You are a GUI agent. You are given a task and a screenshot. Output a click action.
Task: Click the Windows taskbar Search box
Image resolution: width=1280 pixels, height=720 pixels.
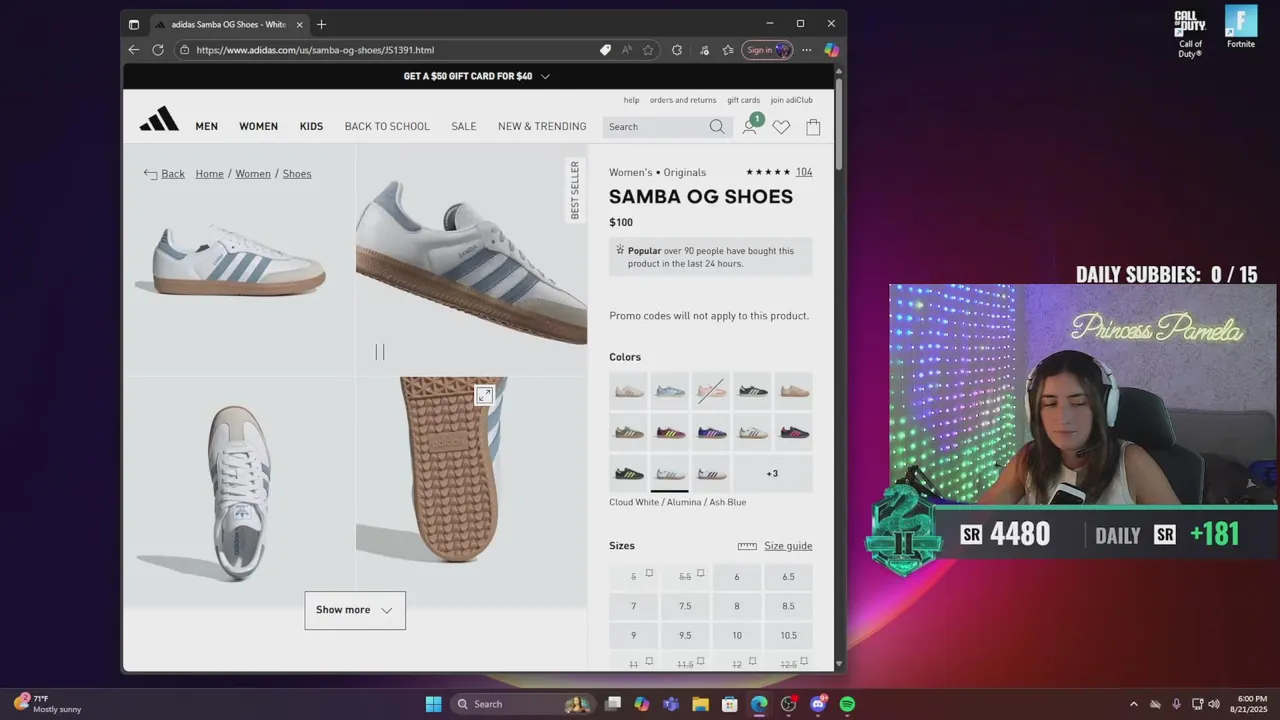[521, 704]
